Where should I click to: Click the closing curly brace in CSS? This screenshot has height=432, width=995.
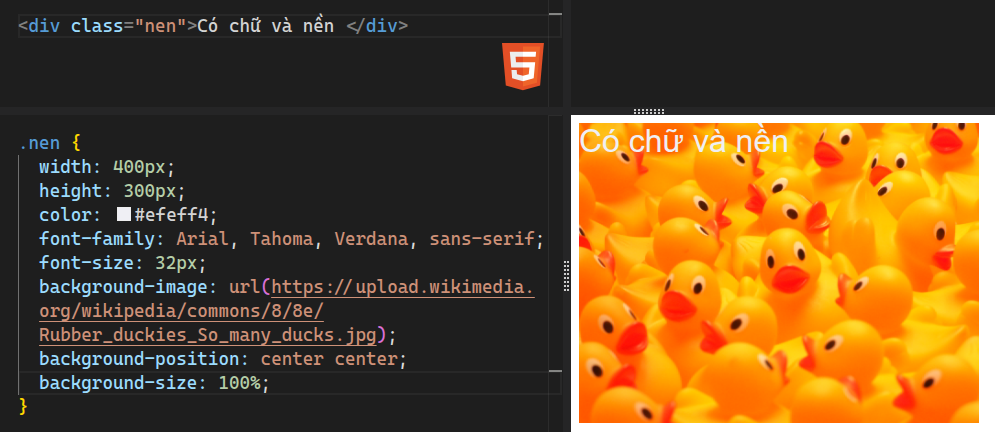[x=24, y=406]
